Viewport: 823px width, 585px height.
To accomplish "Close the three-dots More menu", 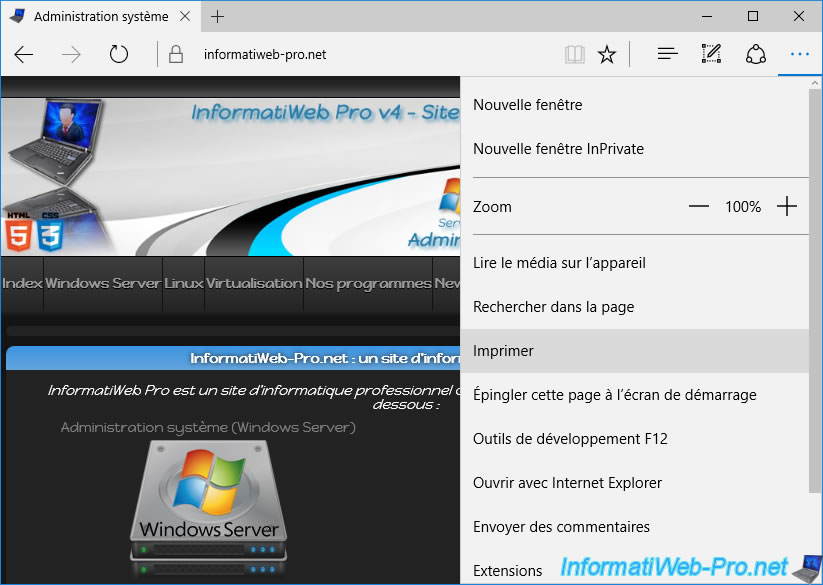I will (799, 54).
